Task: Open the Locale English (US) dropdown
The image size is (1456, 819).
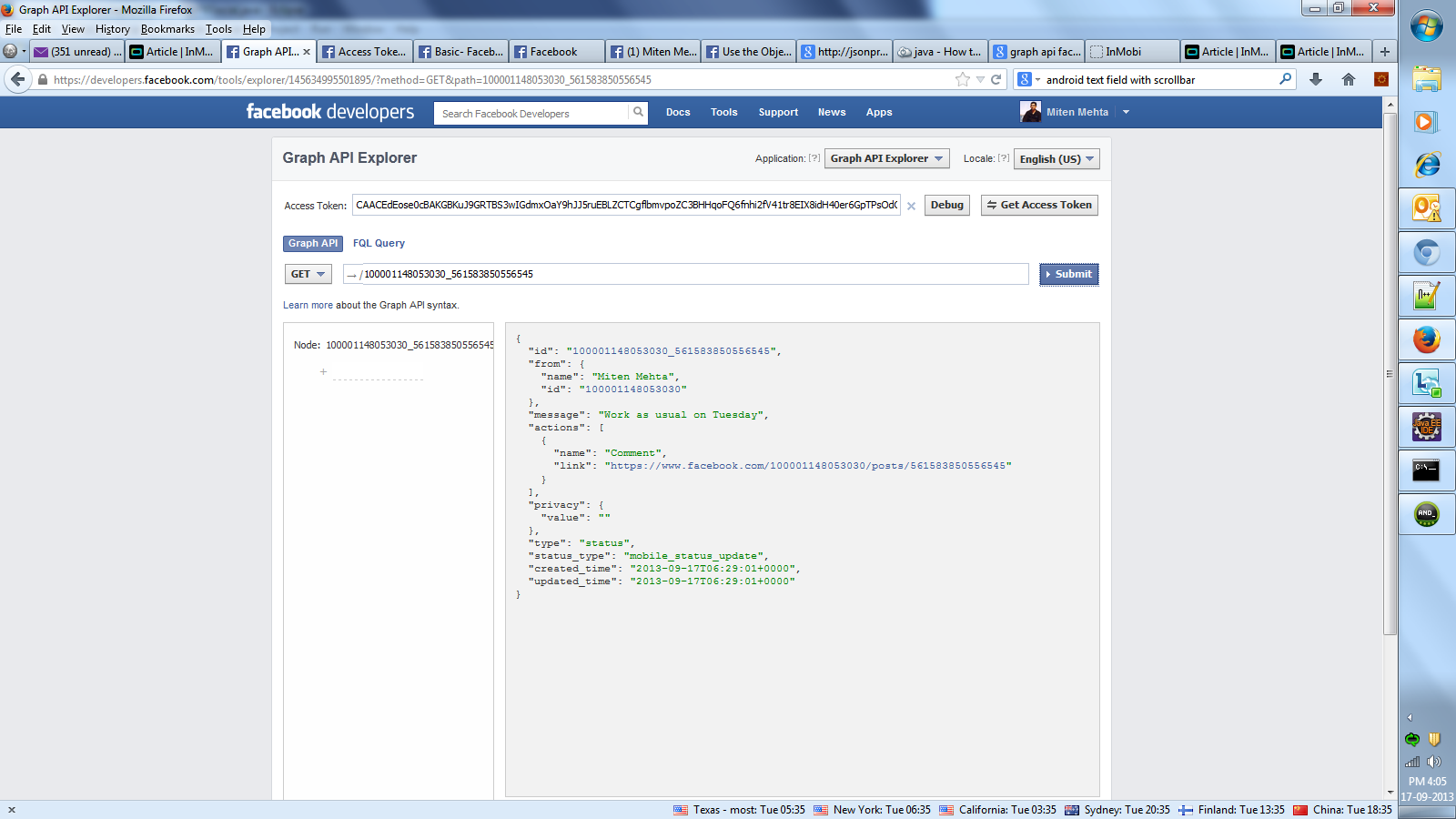Action: click(x=1057, y=159)
